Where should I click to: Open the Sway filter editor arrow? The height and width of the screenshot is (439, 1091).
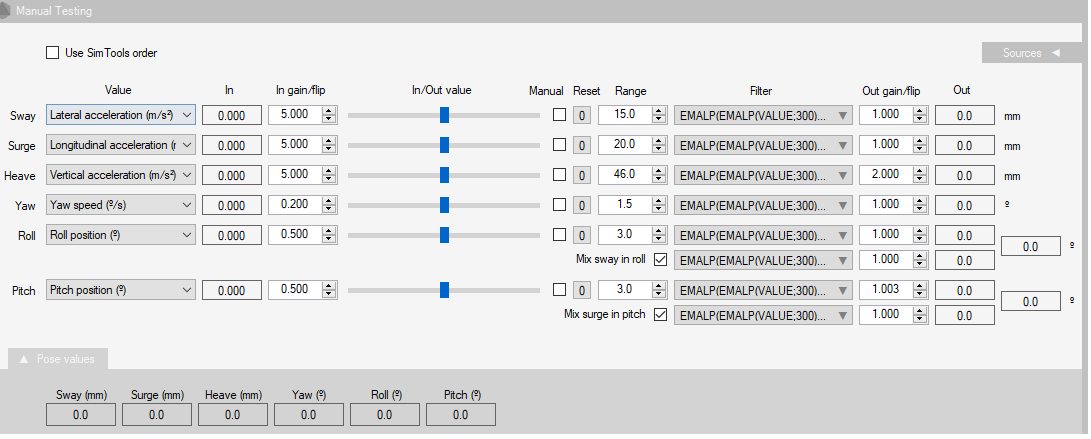(842, 115)
